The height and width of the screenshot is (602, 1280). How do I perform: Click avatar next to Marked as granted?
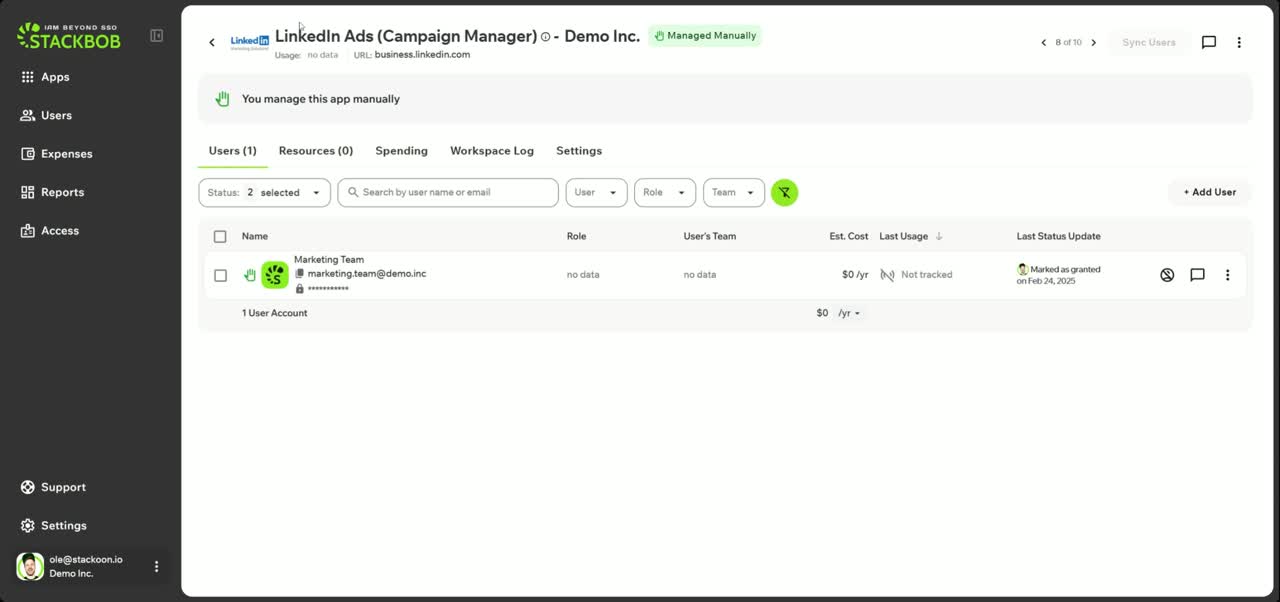(1023, 270)
